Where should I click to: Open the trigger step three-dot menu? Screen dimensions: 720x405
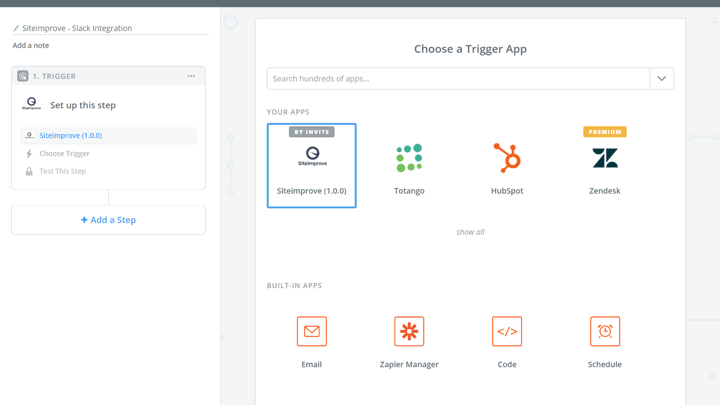point(191,76)
